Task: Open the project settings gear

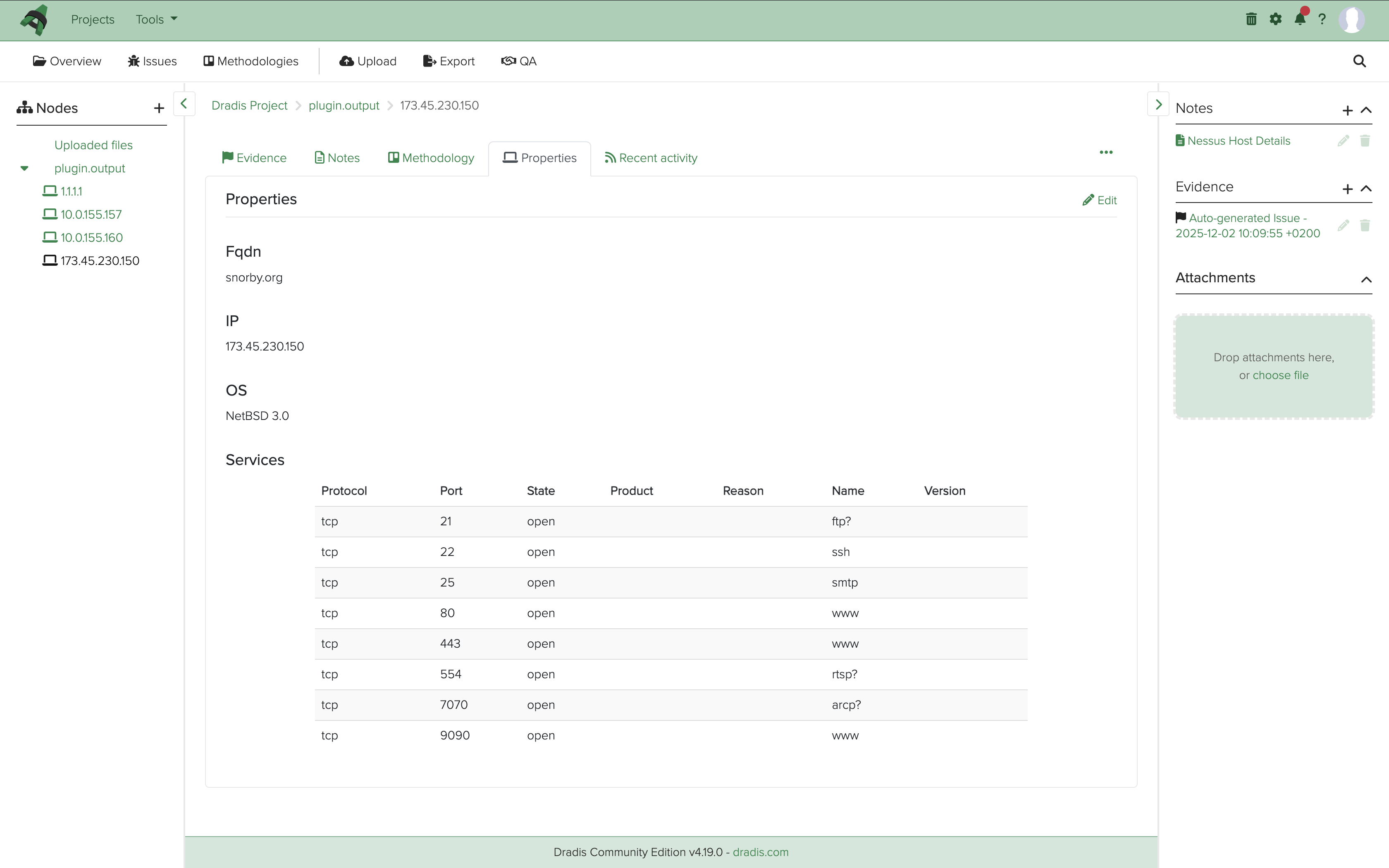Action: coord(1275,19)
